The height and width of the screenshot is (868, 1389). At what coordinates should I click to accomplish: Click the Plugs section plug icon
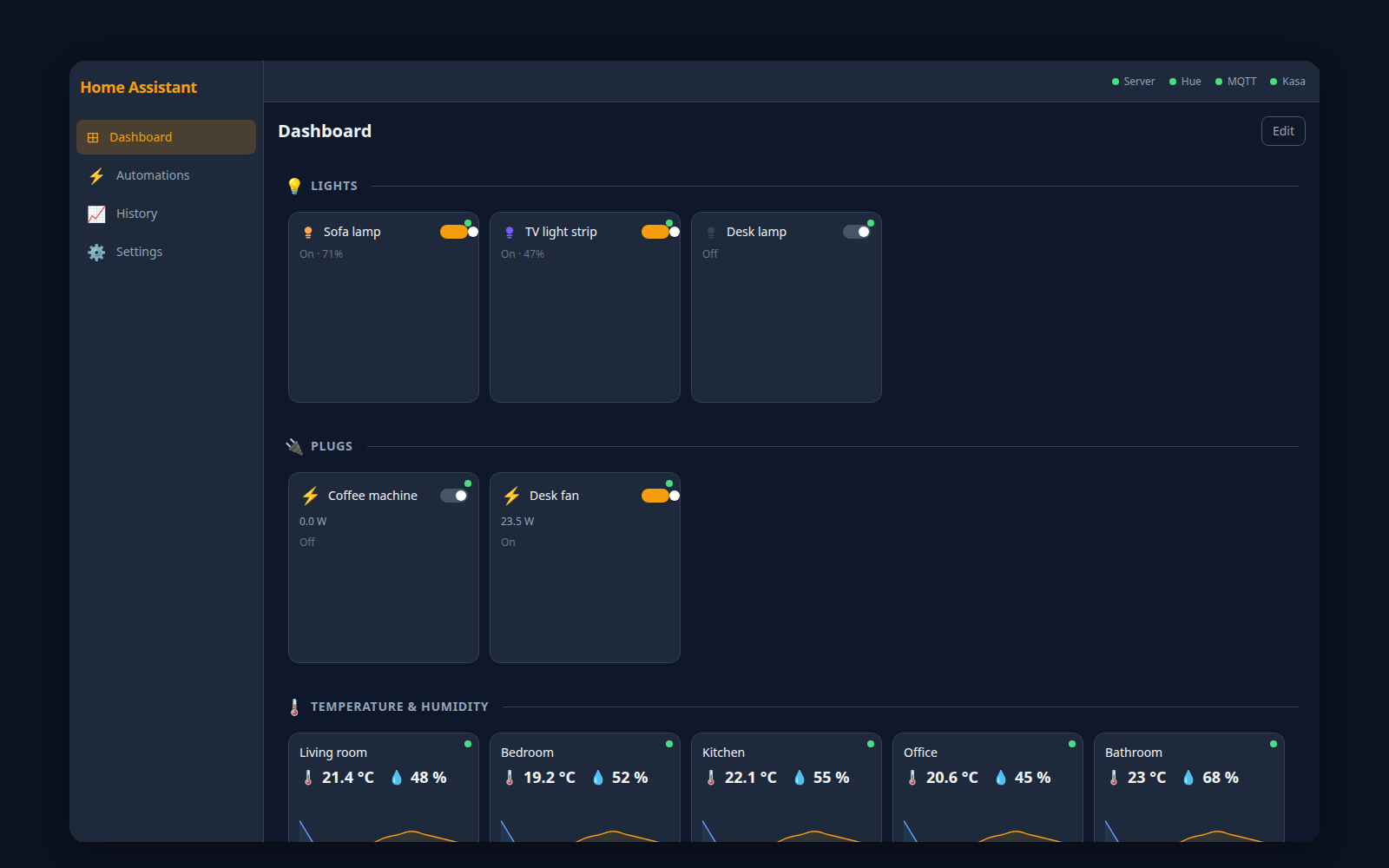(x=294, y=446)
